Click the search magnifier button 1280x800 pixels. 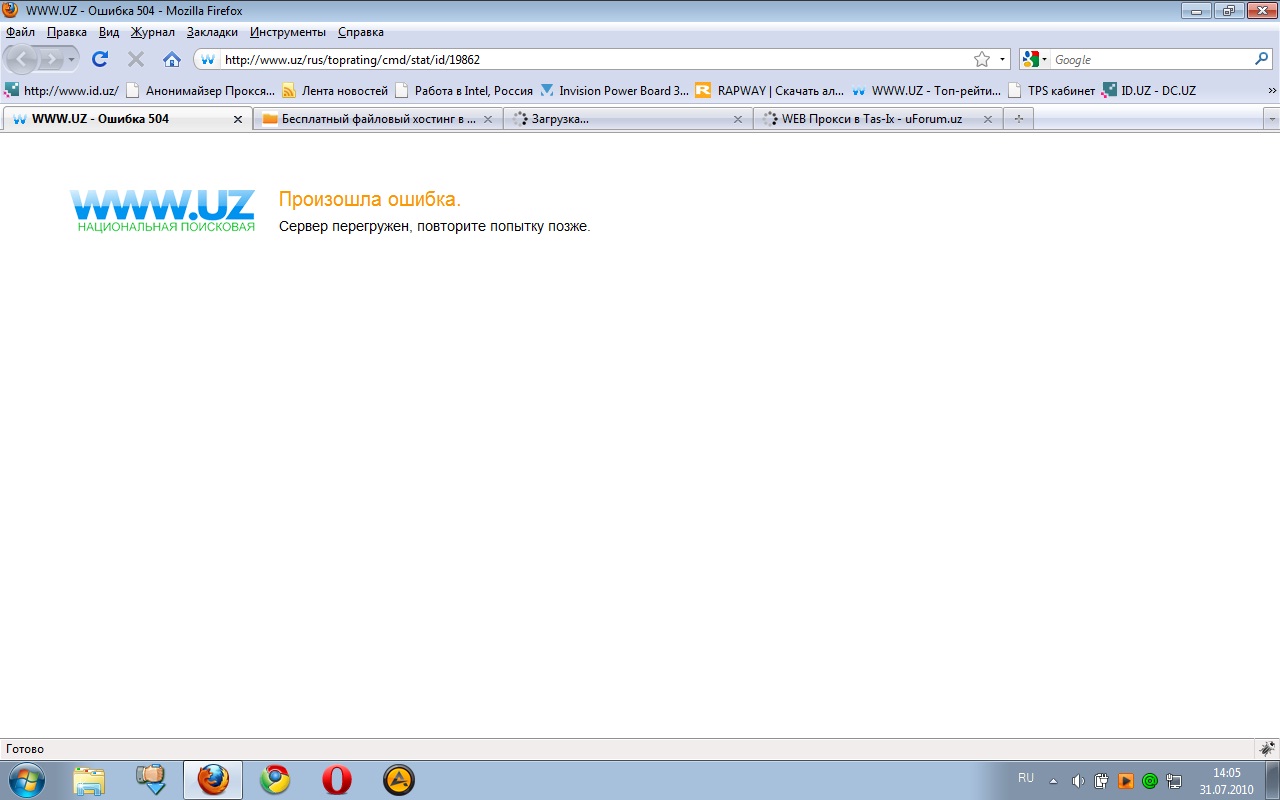[1261, 59]
